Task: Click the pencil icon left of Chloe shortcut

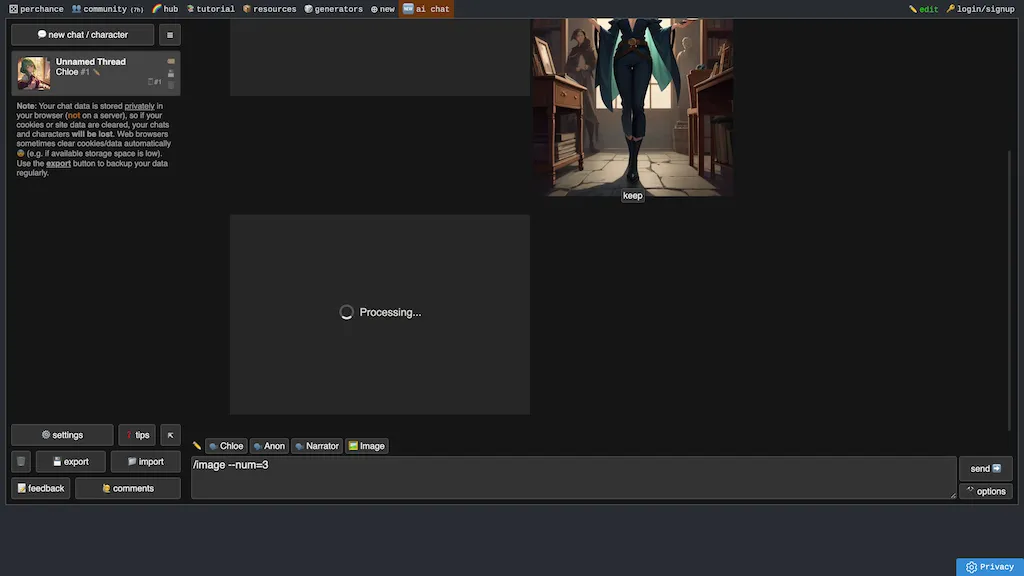Action: click(x=197, y=446)
